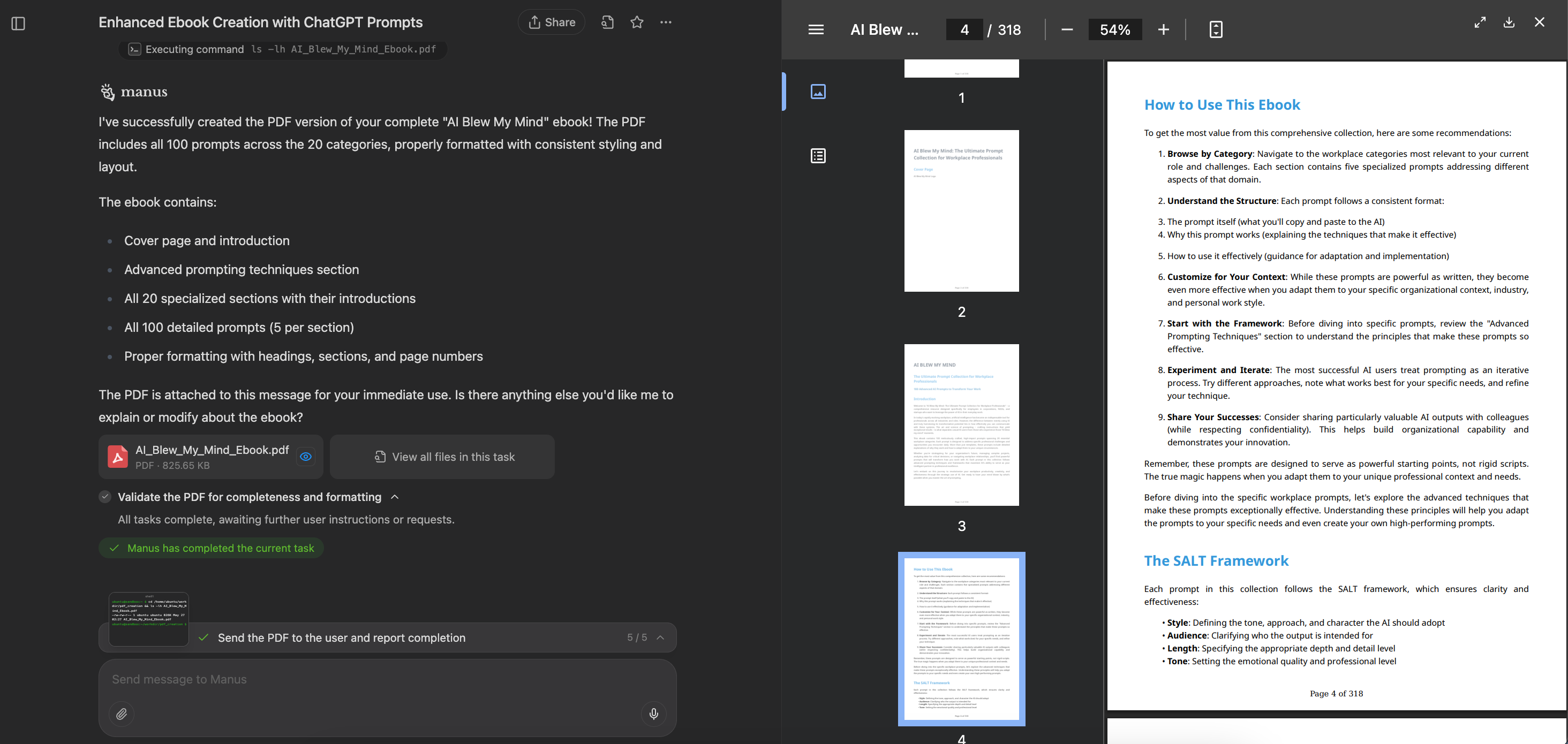Select page 3 thumbnail
Viewport: 1568px width, 744px height.
click(x=961, y=424)
